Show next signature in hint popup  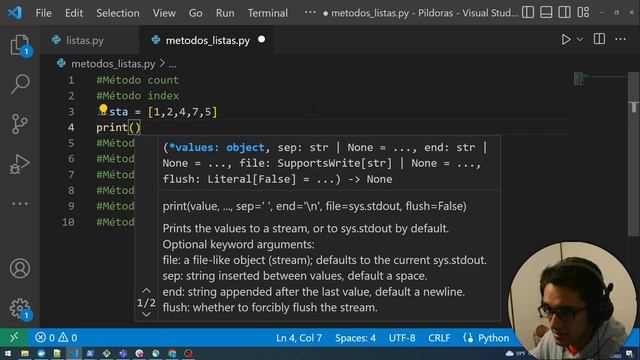(146, 314)
